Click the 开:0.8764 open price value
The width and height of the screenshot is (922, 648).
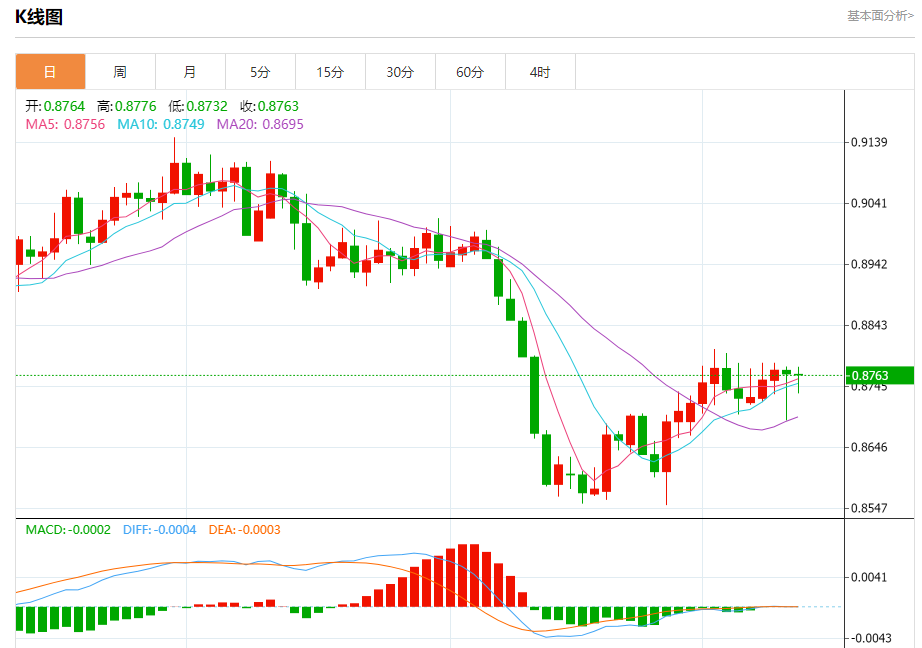[55, 106]
